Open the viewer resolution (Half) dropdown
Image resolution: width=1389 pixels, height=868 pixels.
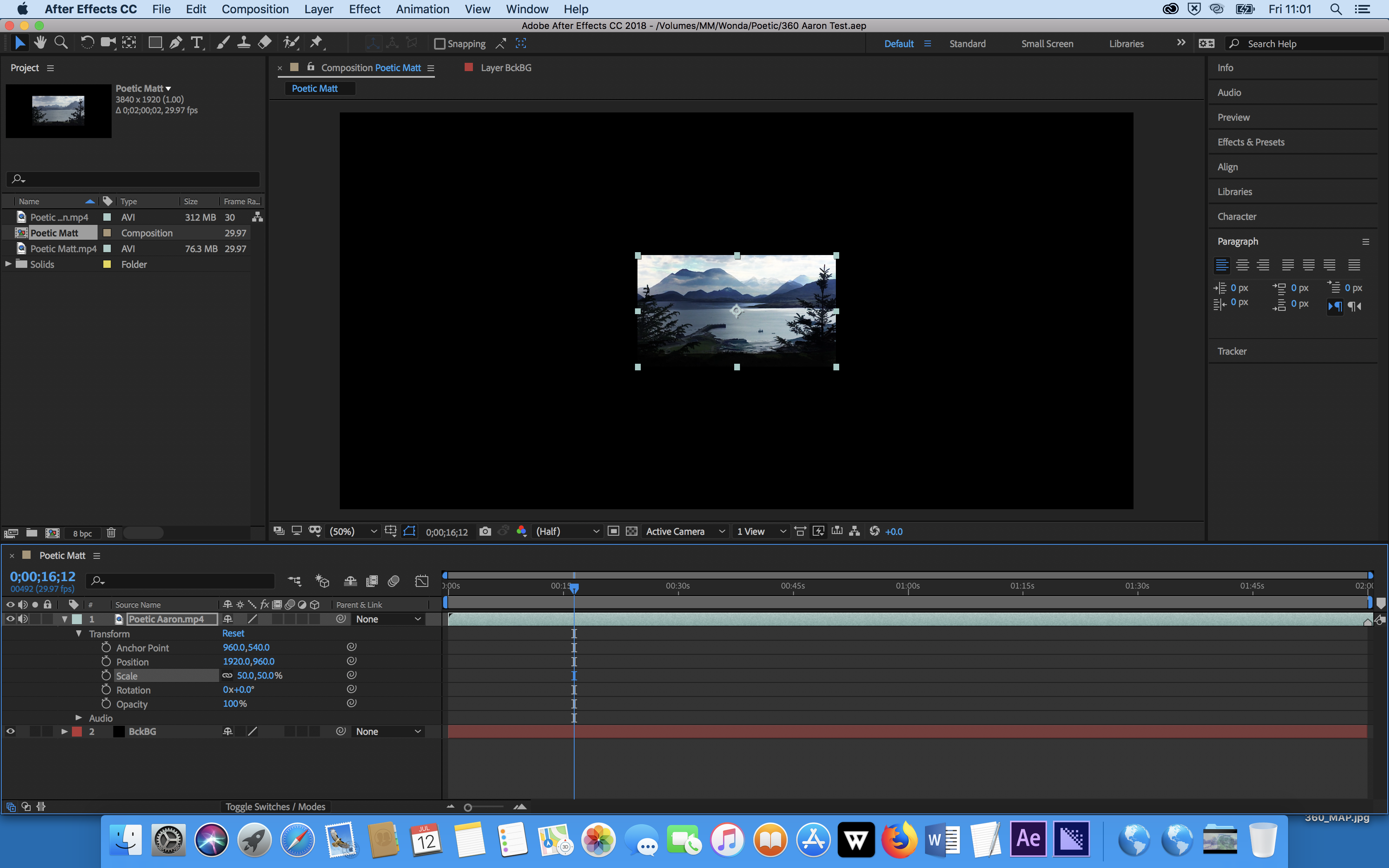point(567,532)
